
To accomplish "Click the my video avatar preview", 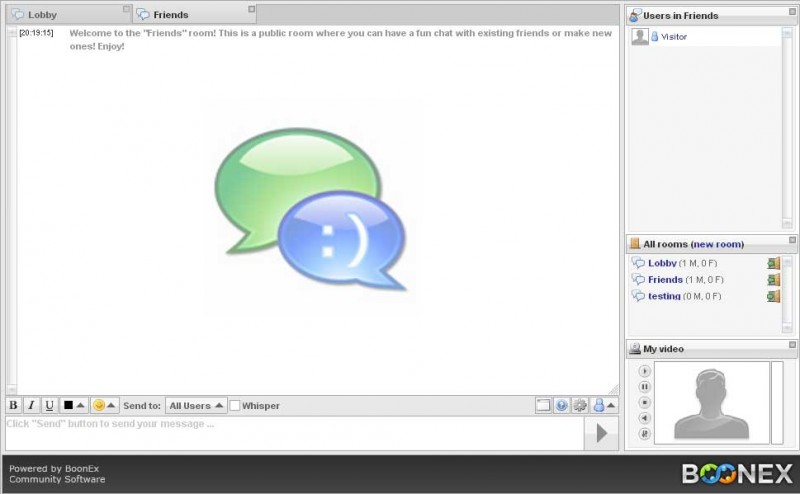I will 712,403.
